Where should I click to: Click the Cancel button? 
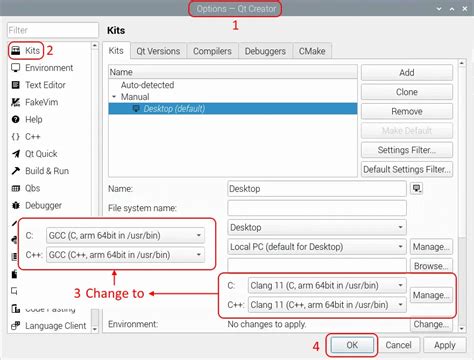coord(398,345)
